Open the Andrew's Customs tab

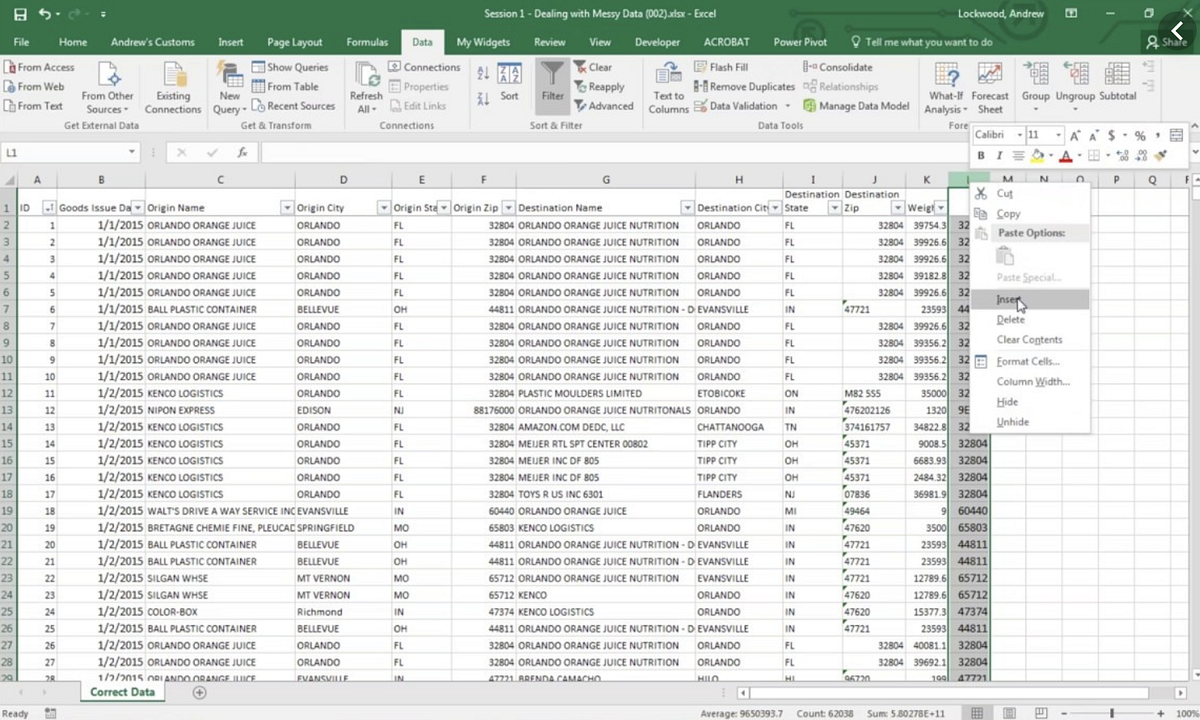click(153, 42)
